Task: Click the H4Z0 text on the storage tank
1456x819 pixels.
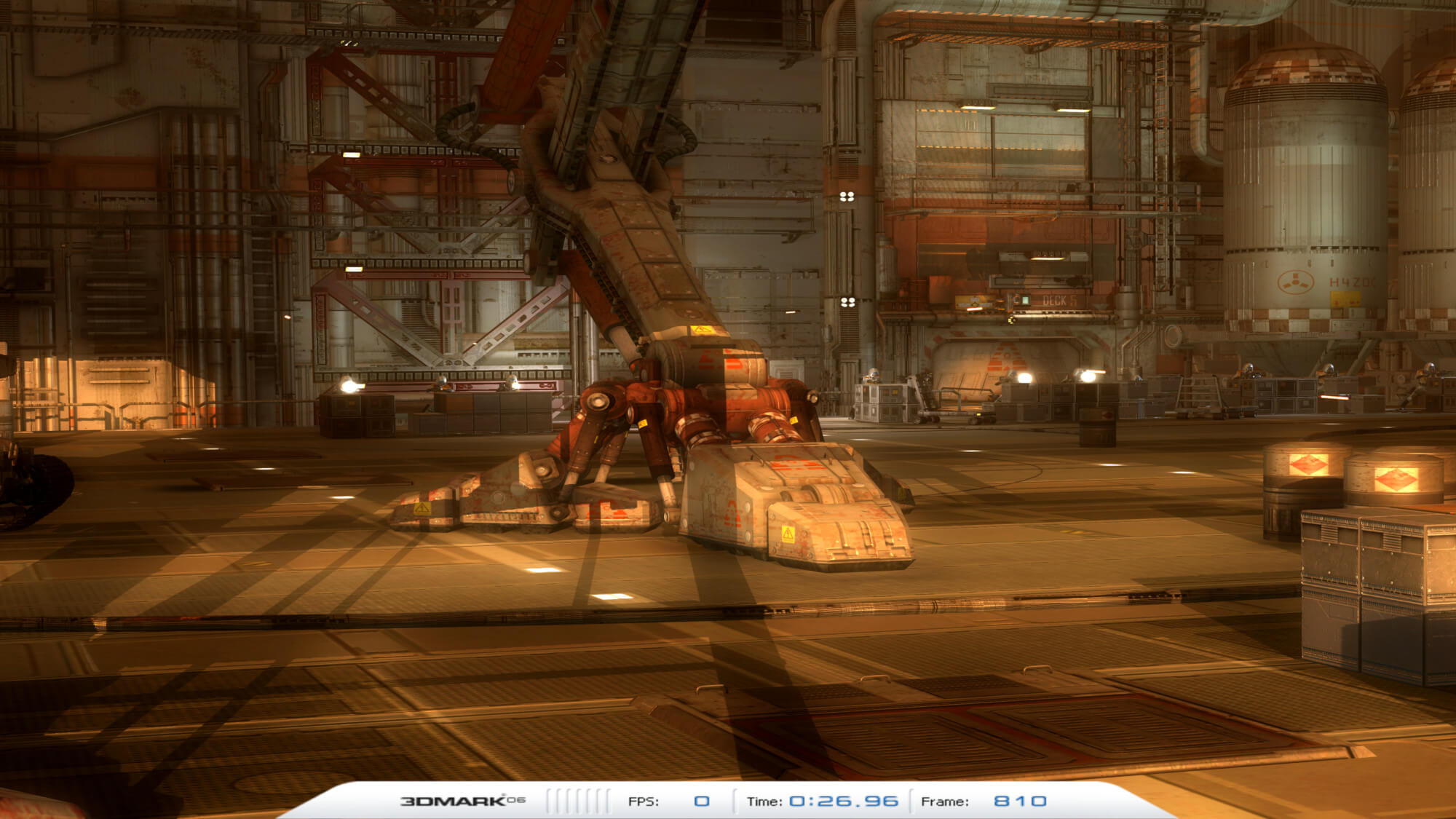Action: tap(1352, 282)
